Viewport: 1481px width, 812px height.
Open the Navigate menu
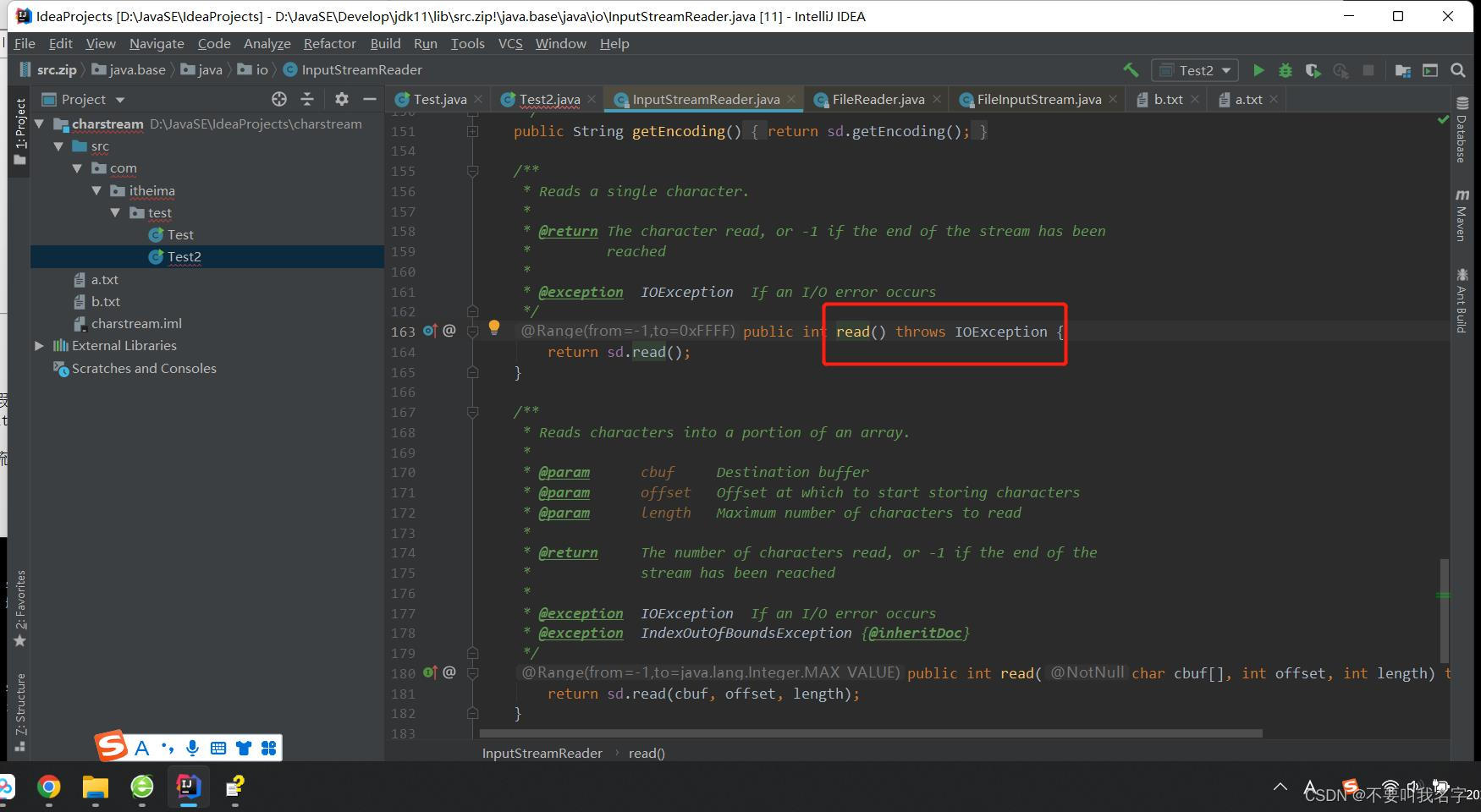click(x=157, y=43)
